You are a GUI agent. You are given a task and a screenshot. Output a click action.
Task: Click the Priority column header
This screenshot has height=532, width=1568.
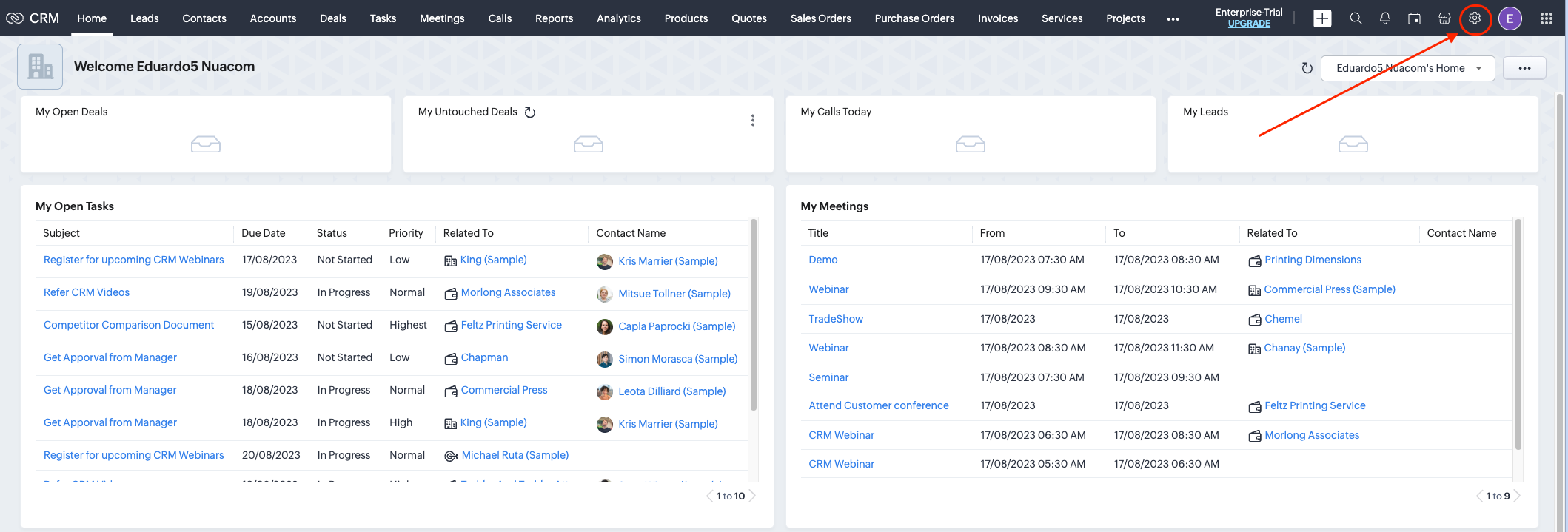click(406, 233)
